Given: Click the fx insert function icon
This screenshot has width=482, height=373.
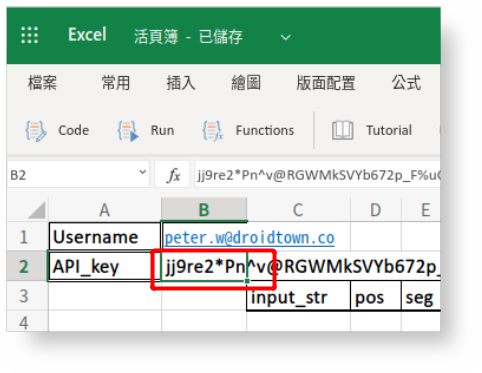Looking at the screenshot, I should click(173, 175).
